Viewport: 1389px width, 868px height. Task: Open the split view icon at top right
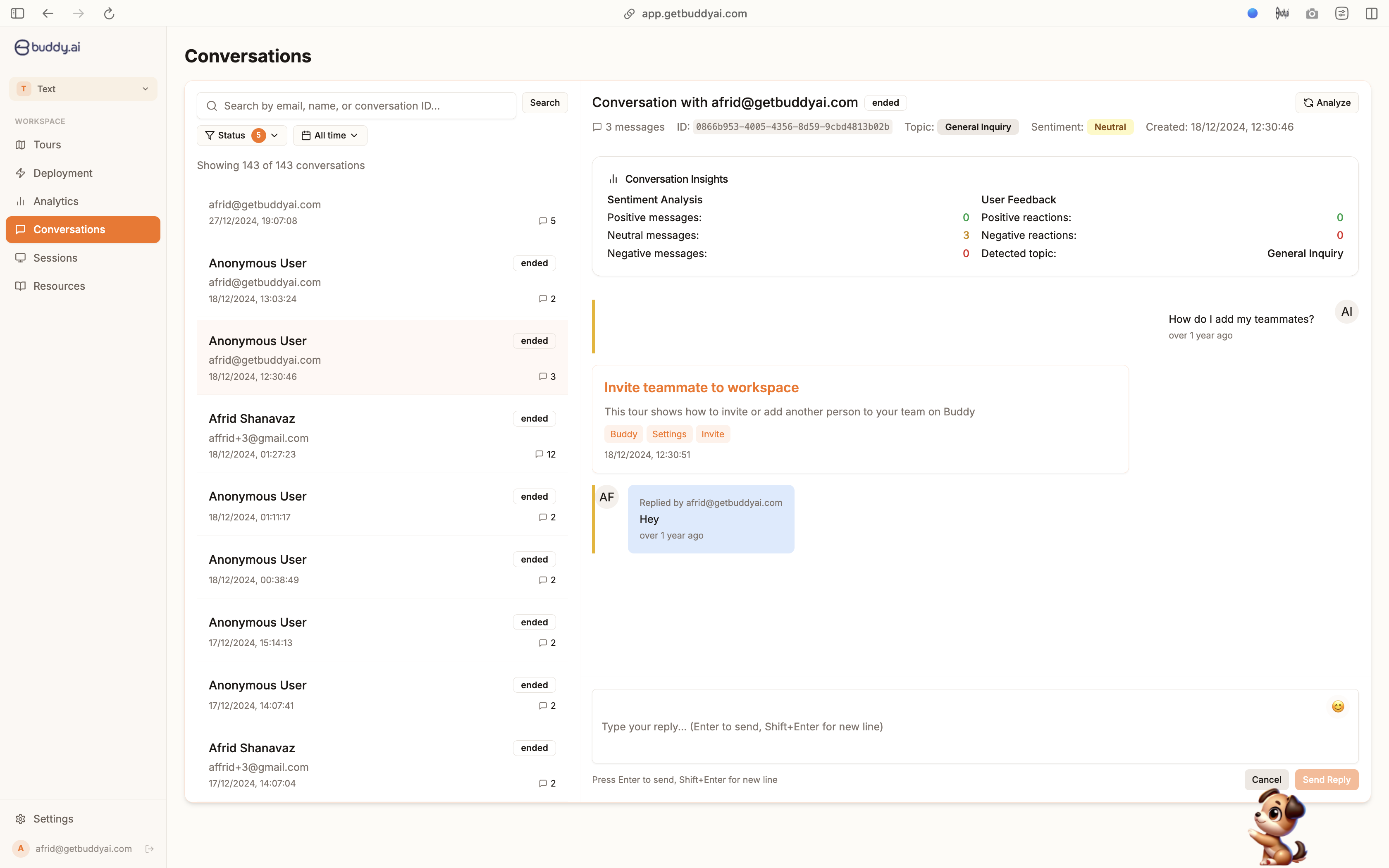[1372, 13]
